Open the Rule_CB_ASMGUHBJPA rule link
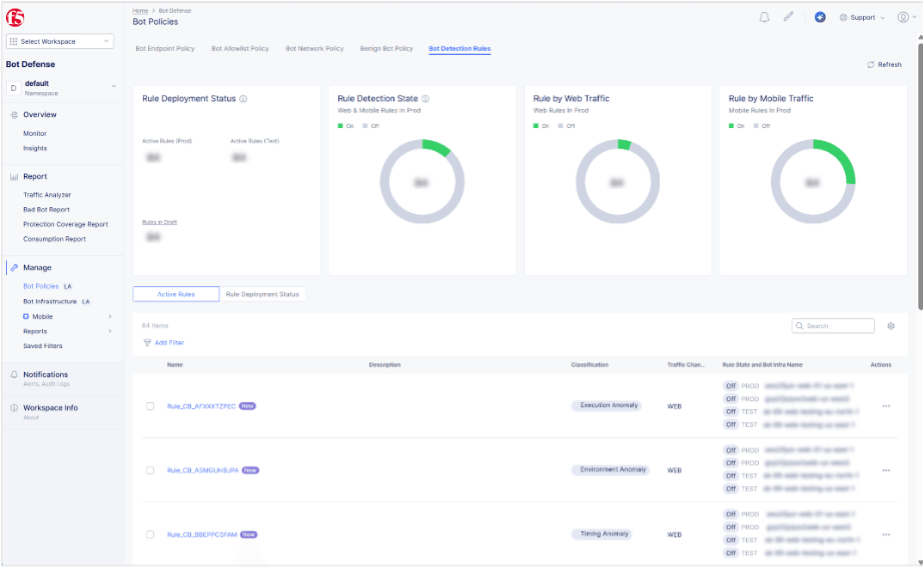923x571 pixels. [x=203, y=470]
